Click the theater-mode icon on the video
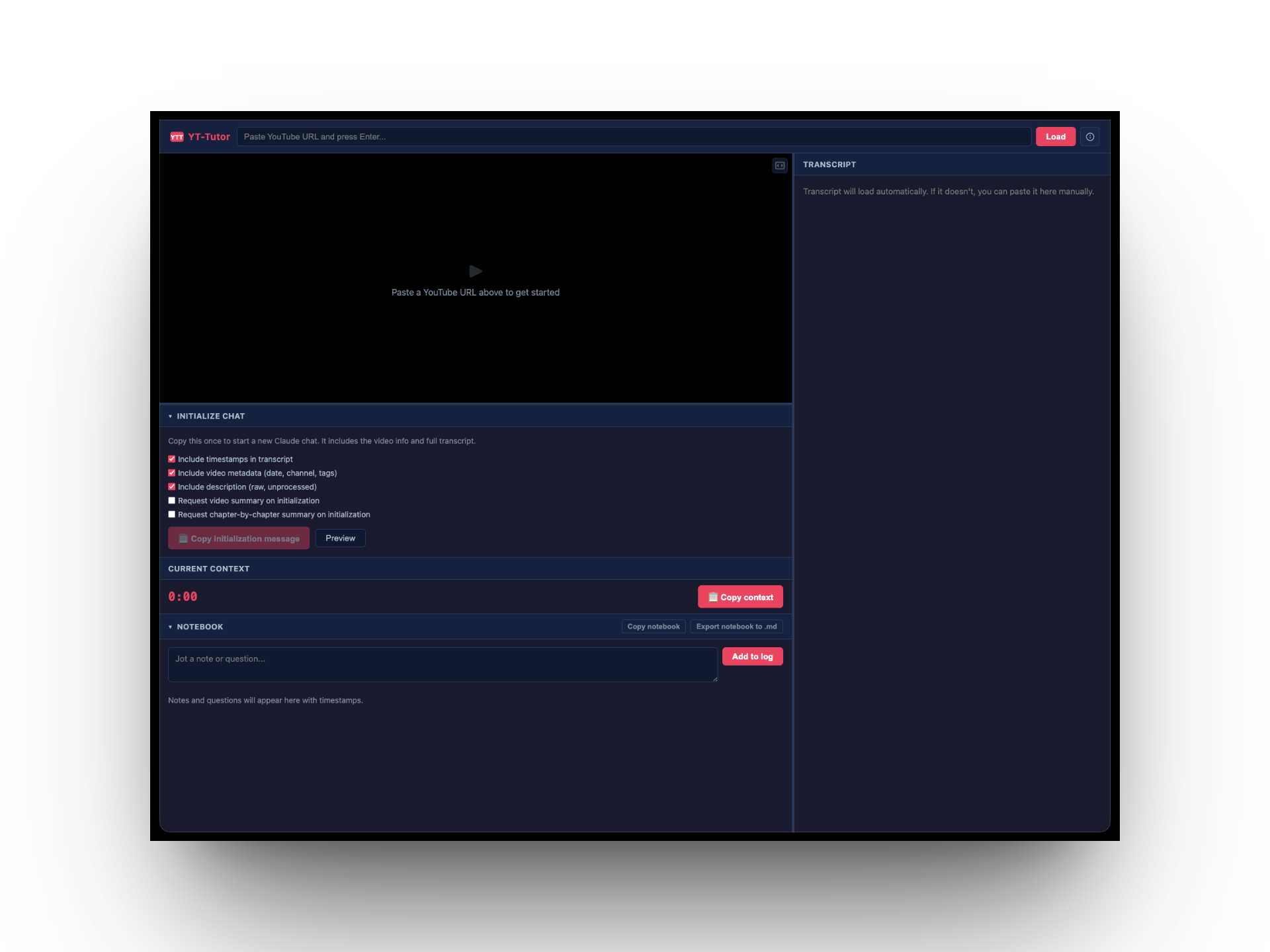The image size is (1270, 952). pos(779,165)
